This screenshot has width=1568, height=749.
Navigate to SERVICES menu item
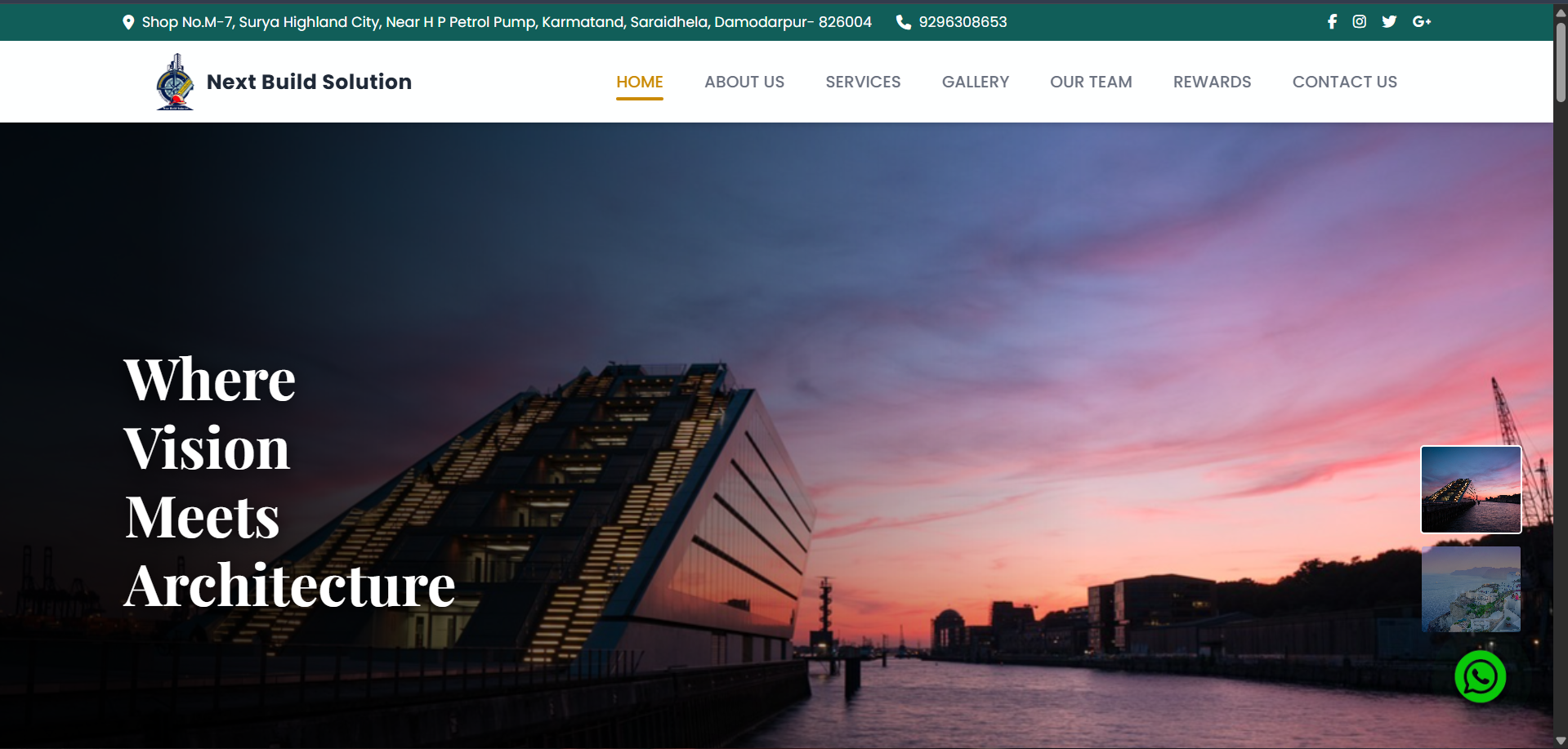click(x=863, y=82)
